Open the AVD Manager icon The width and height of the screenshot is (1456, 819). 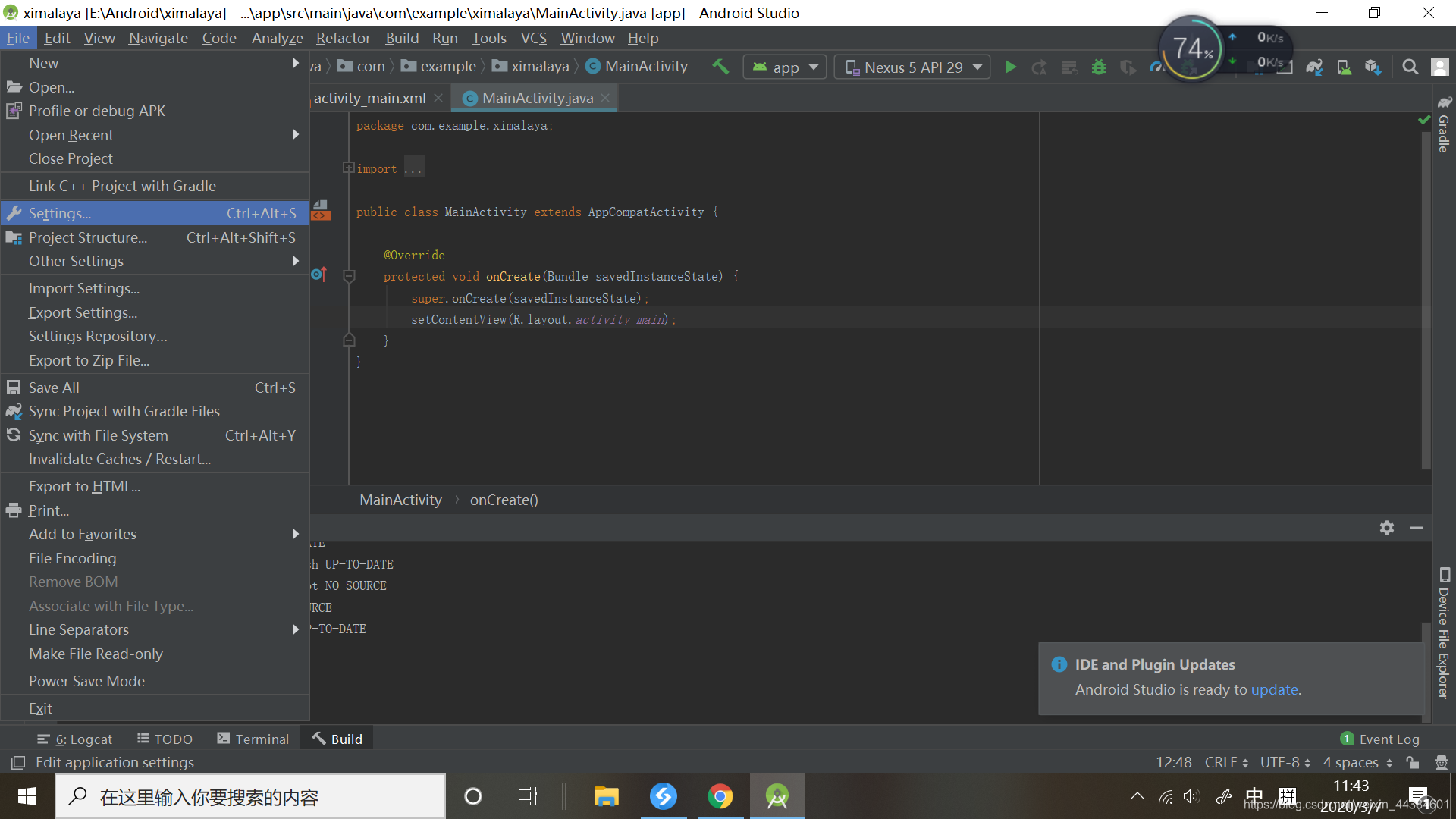(x=1344, y=67)
